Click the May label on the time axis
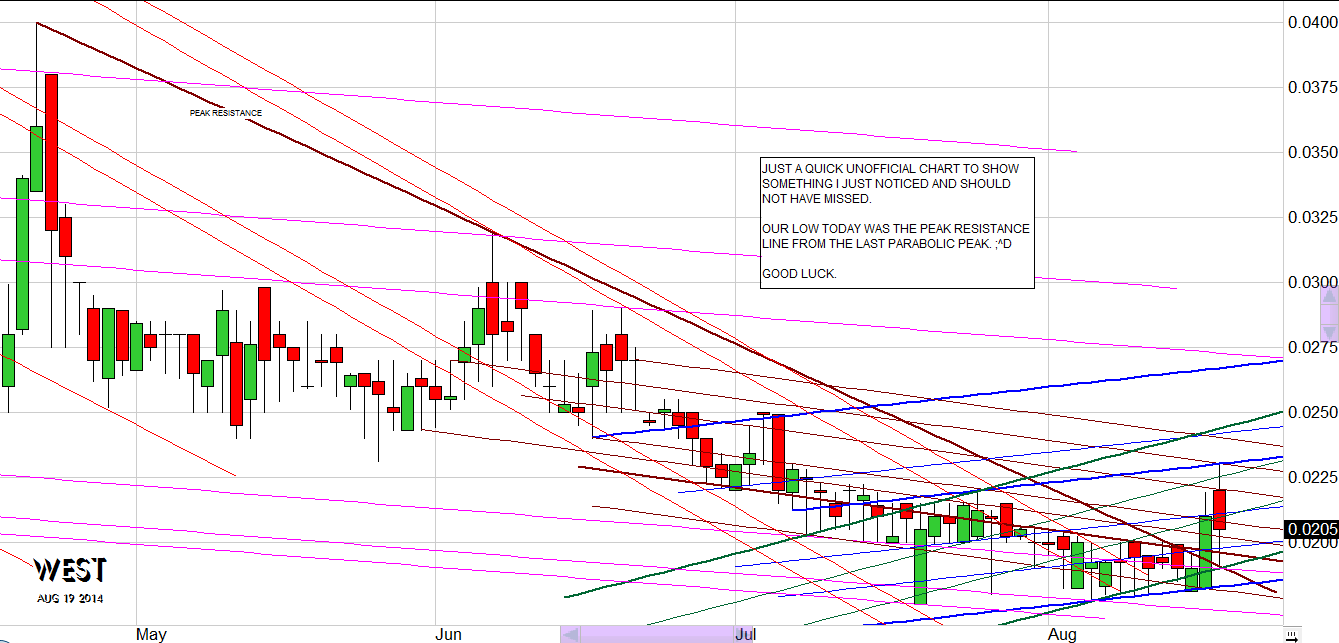This screenshot has width=1339, height=643. pyautogui.click(x=151, y=635)
